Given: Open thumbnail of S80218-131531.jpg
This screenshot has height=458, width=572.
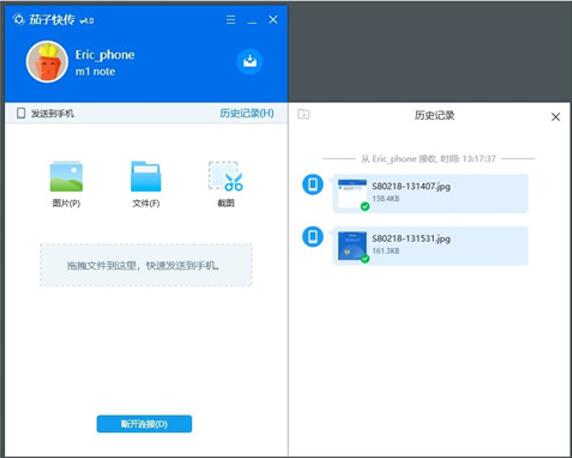Looking at the screenshot, I should [352, 246].
